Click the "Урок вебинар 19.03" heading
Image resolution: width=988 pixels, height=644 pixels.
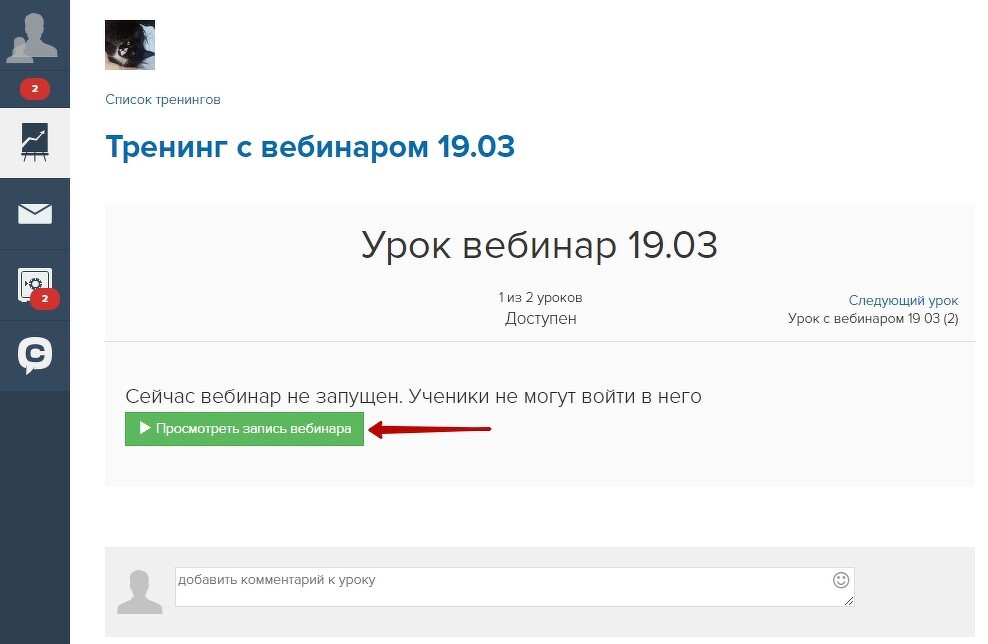pos(539,245)
